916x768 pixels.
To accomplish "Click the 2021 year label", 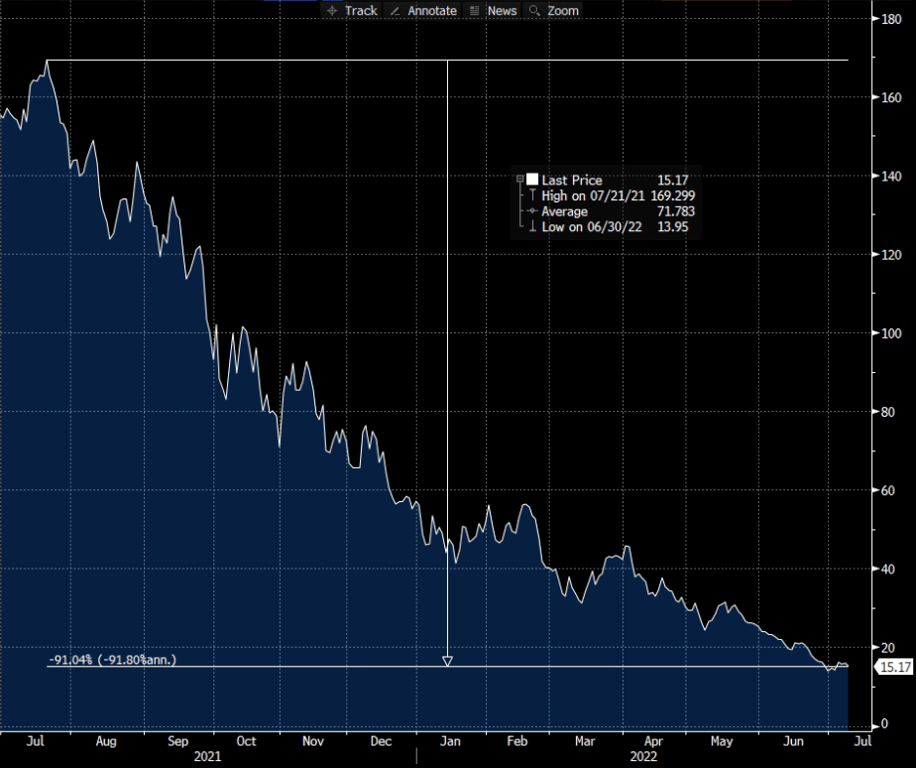I will 207,756.
